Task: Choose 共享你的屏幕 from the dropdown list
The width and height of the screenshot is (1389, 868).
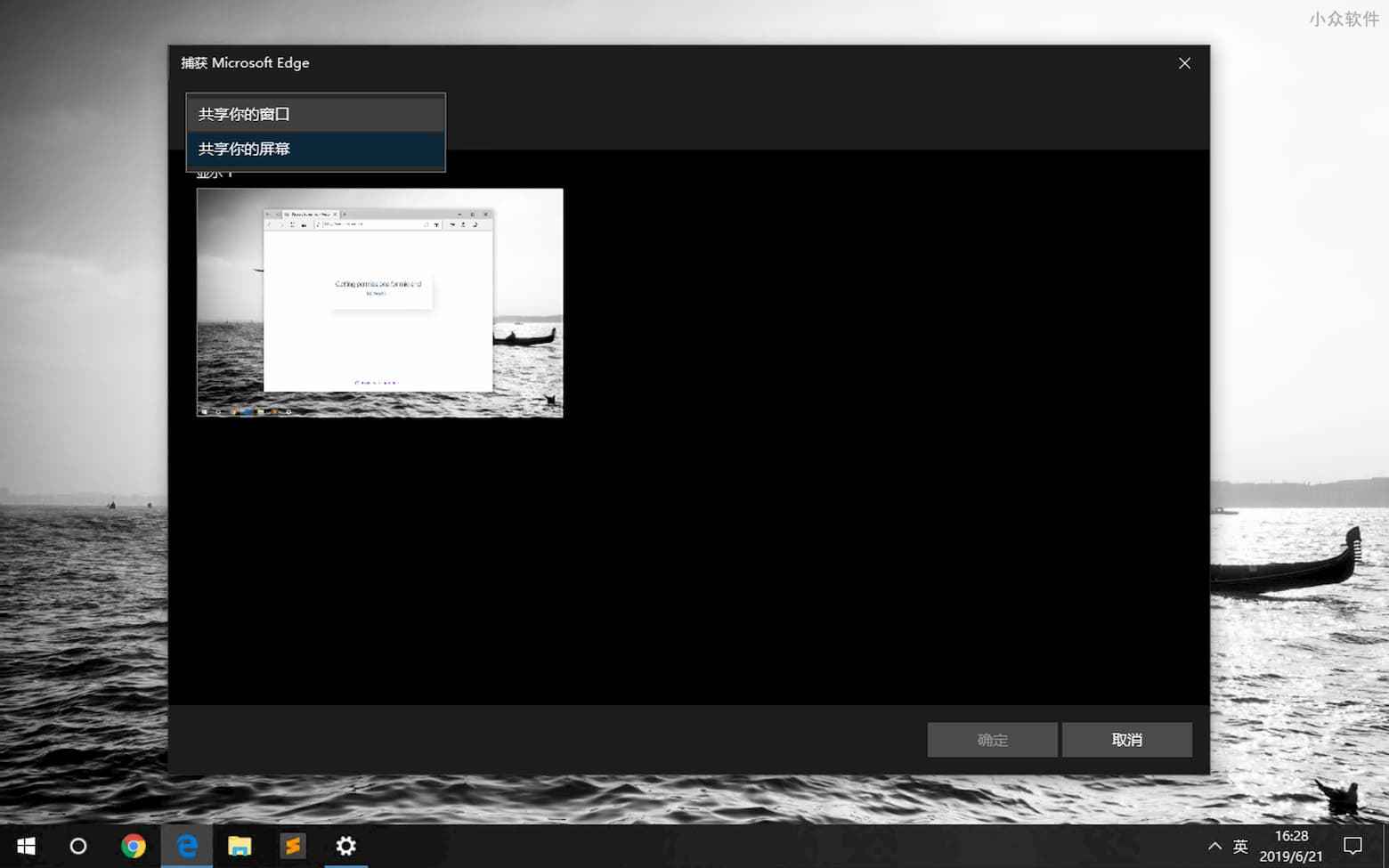Action: click(315, 150)
